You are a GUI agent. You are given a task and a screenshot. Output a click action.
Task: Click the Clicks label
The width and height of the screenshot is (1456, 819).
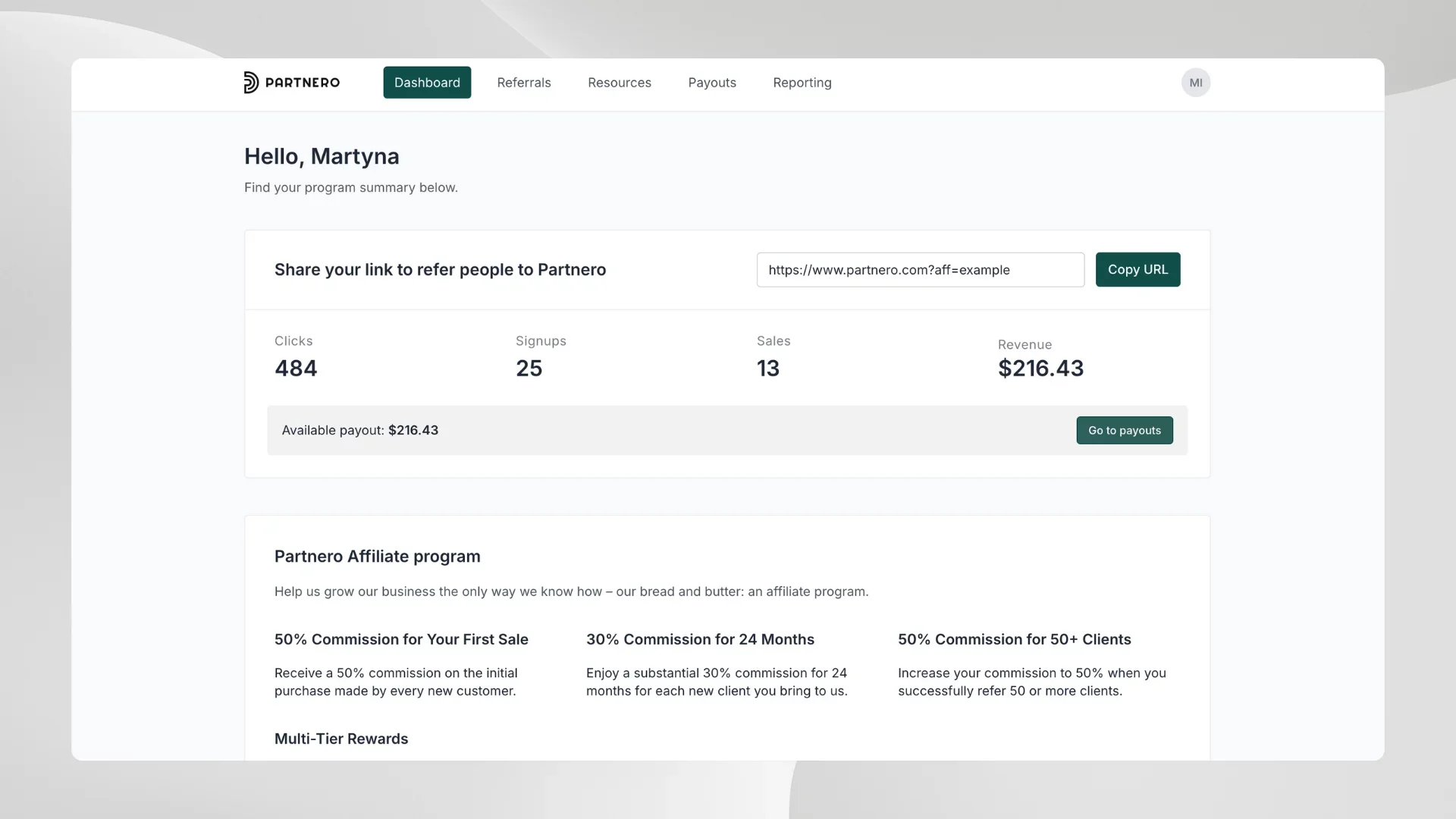click(x=293, y=341)
